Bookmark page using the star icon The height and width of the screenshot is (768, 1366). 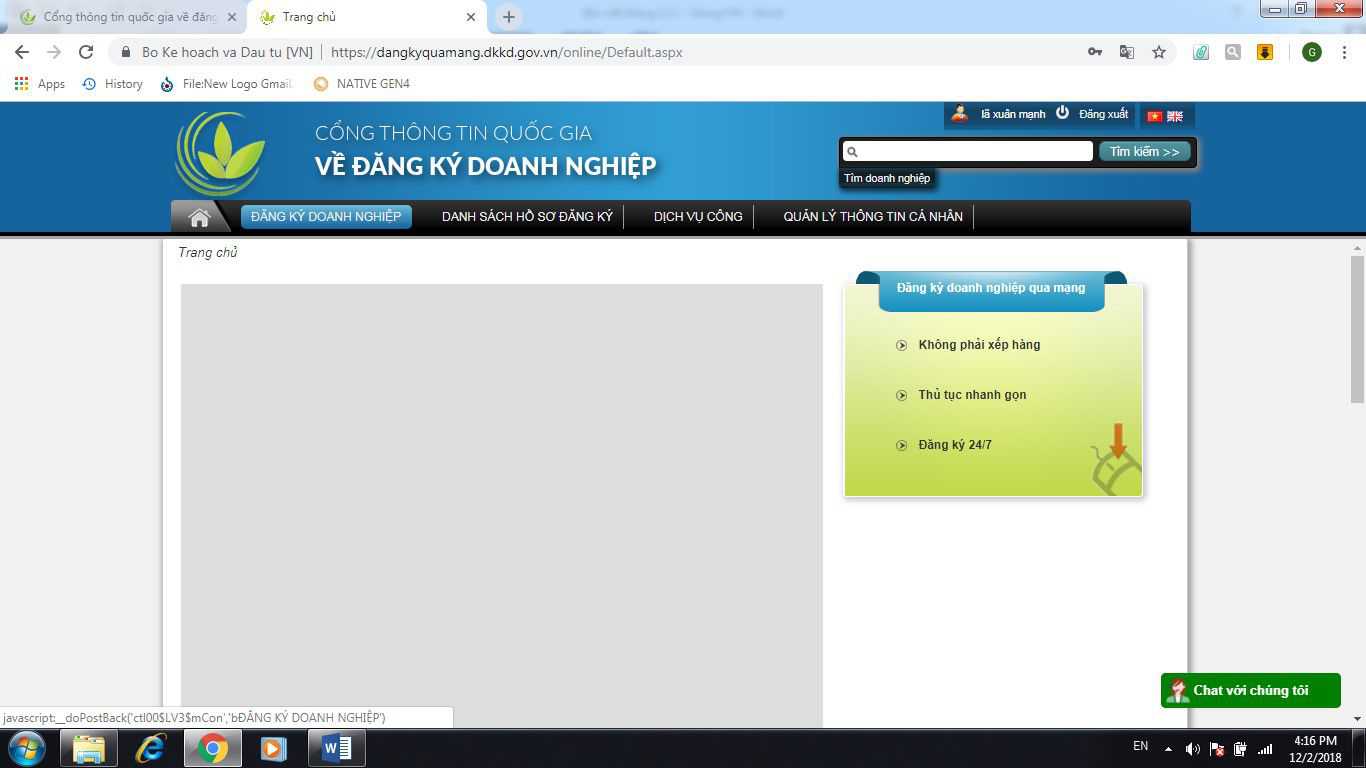(1159, 52)
